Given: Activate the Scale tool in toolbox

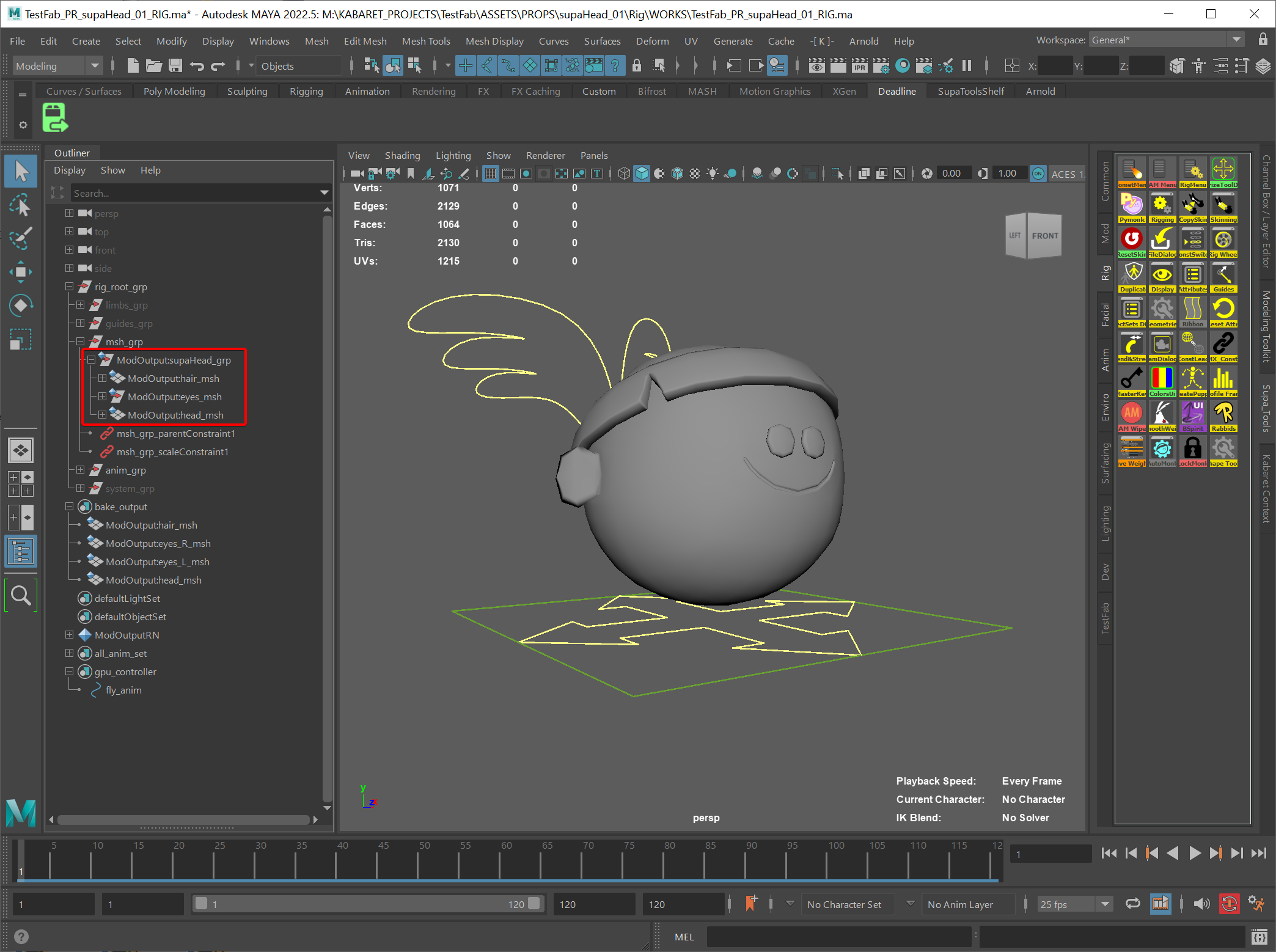Looking at the screenshot, I should (x=21, y=339).
